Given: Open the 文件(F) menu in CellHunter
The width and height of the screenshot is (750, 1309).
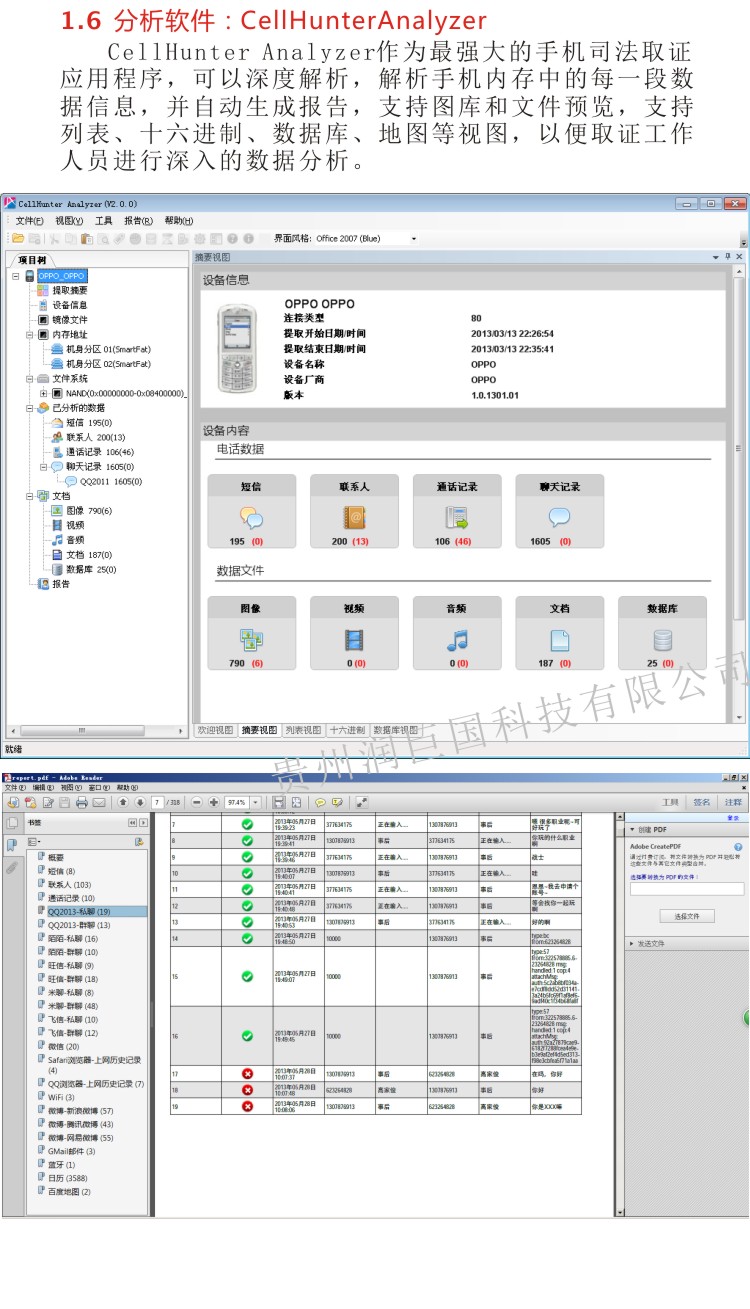Looking at the screenshot, I should point(29,221).
